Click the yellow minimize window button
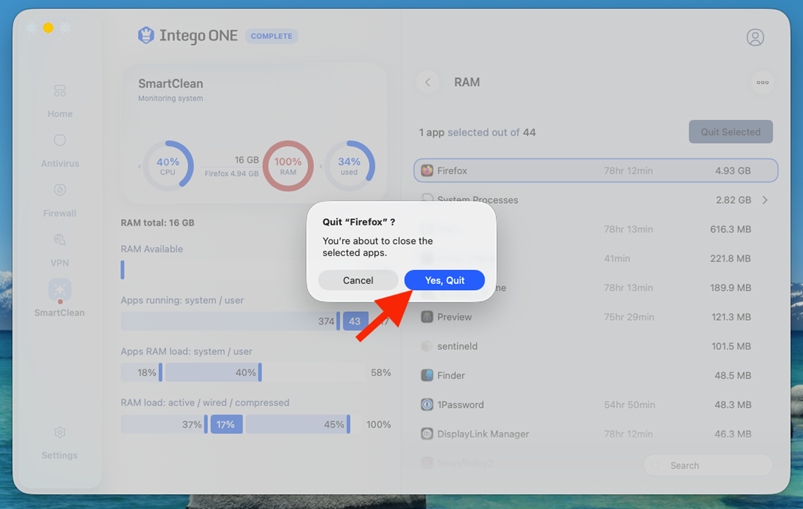803x509 pixels. click(x=48, y=28)
